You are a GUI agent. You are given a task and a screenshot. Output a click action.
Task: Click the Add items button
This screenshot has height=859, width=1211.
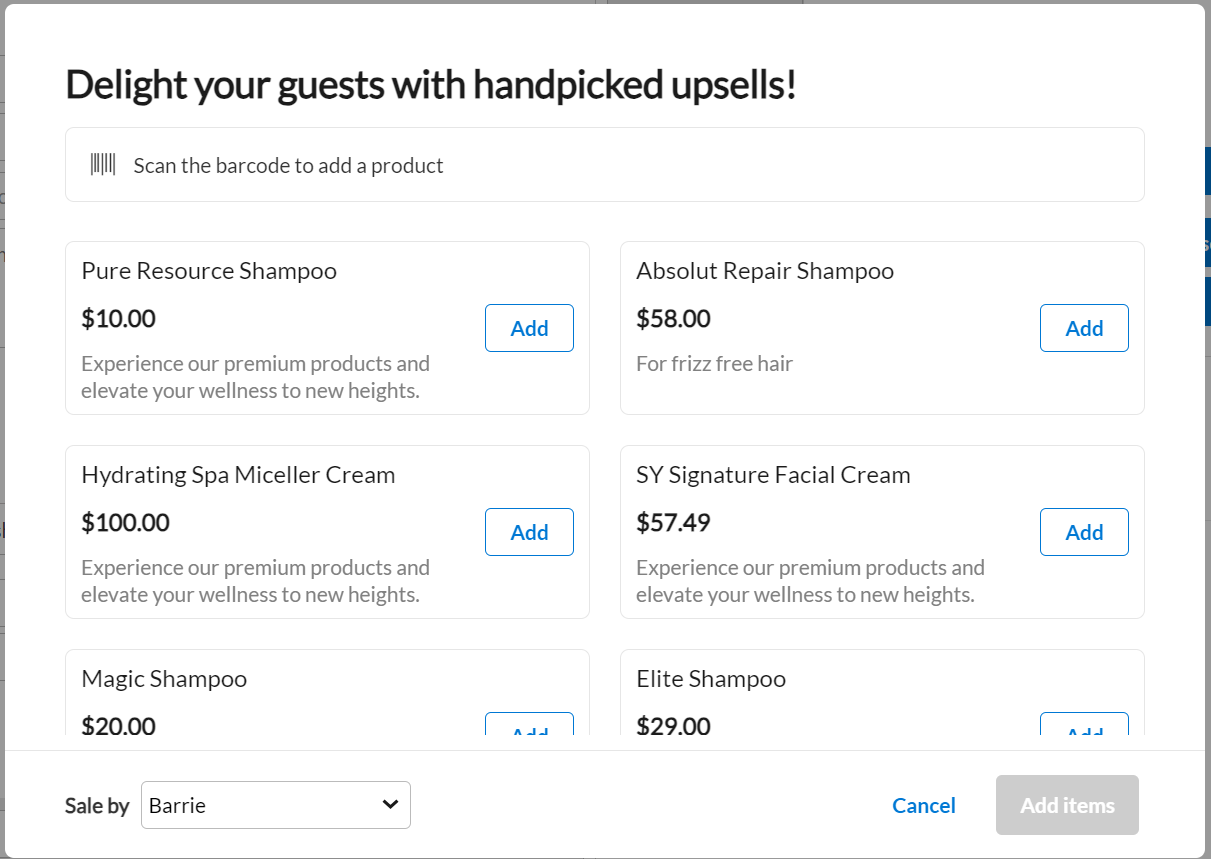1067,805
